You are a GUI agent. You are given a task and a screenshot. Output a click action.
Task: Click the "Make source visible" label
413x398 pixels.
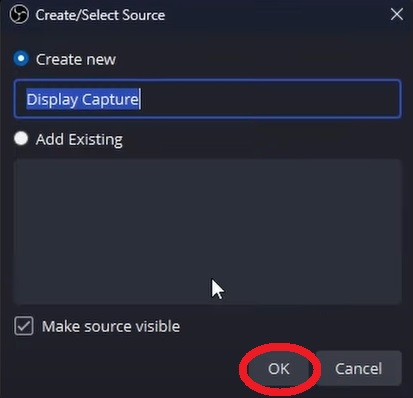111,326
